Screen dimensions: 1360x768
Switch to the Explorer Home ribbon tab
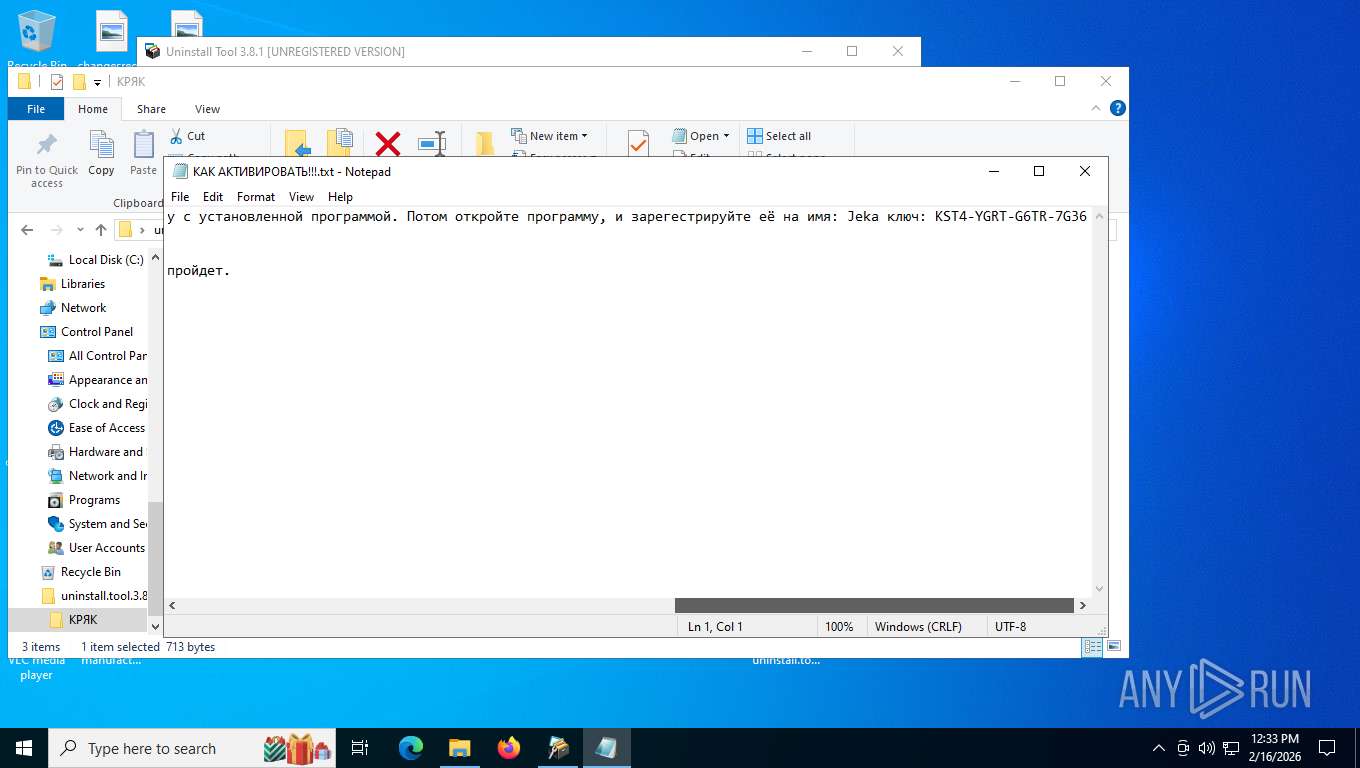pos(93,109)
